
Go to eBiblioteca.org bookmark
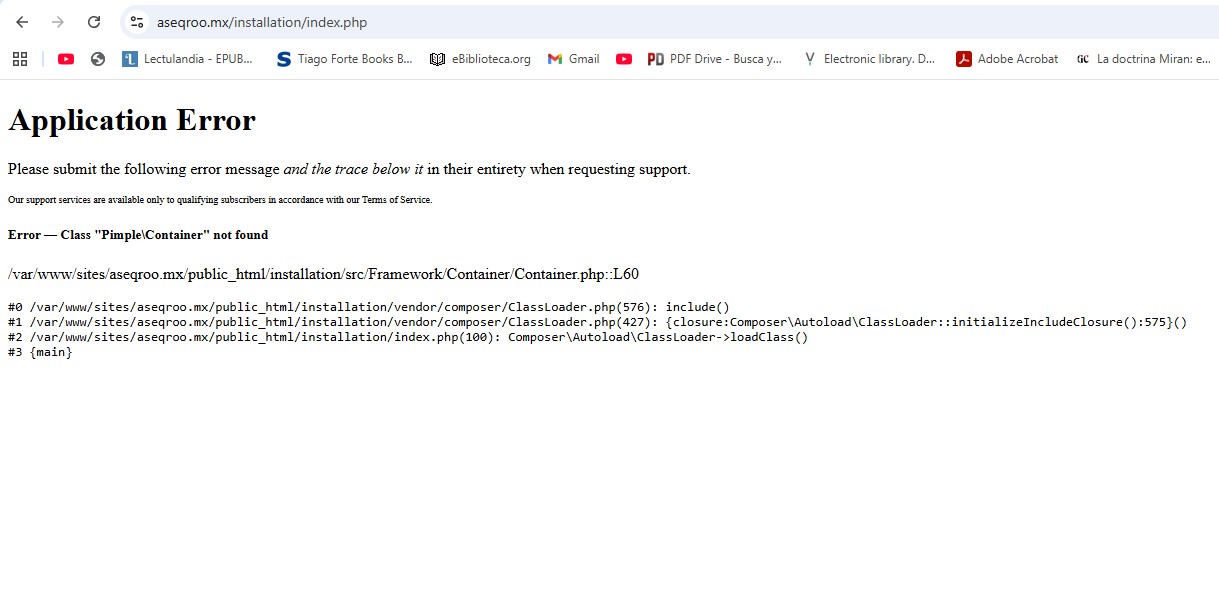click(x=480, y=59)
